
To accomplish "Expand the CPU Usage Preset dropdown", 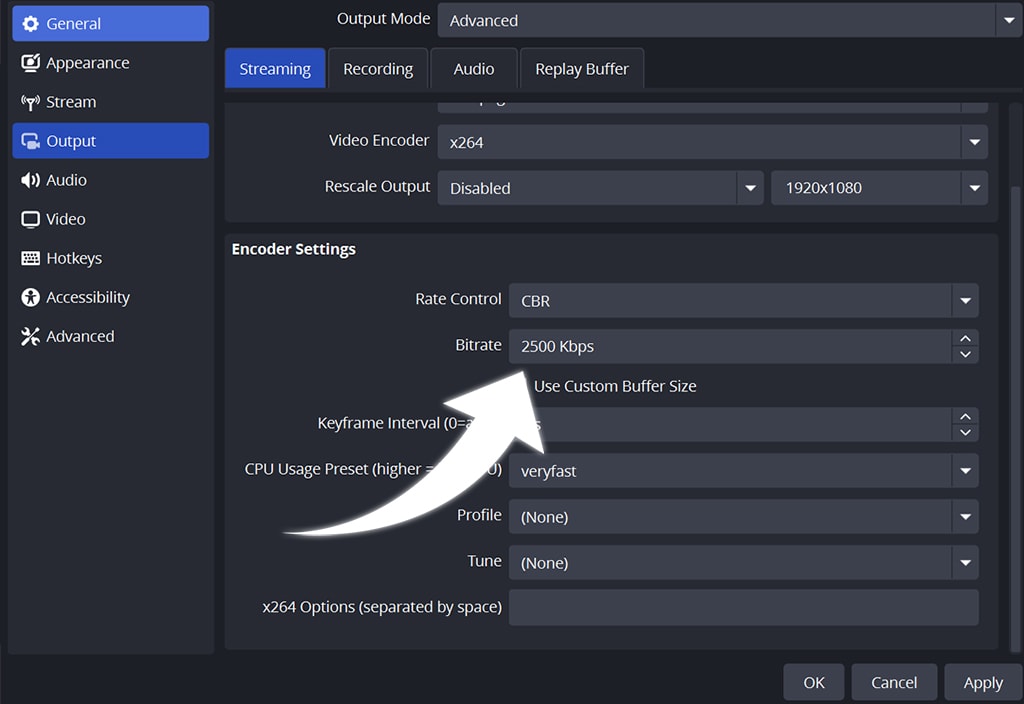I will click(965, 470).
